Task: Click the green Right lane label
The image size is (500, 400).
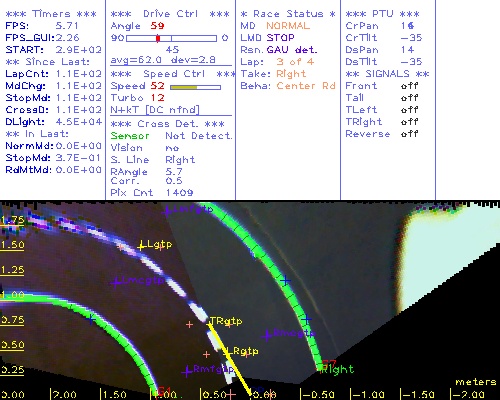Action: click(x=337, y=369)
